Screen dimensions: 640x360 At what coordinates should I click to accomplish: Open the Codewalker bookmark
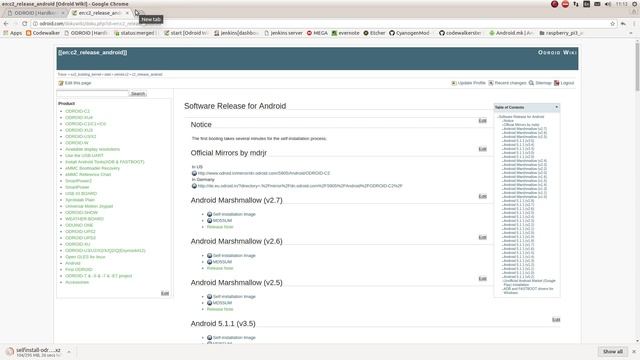pos(43,33)
